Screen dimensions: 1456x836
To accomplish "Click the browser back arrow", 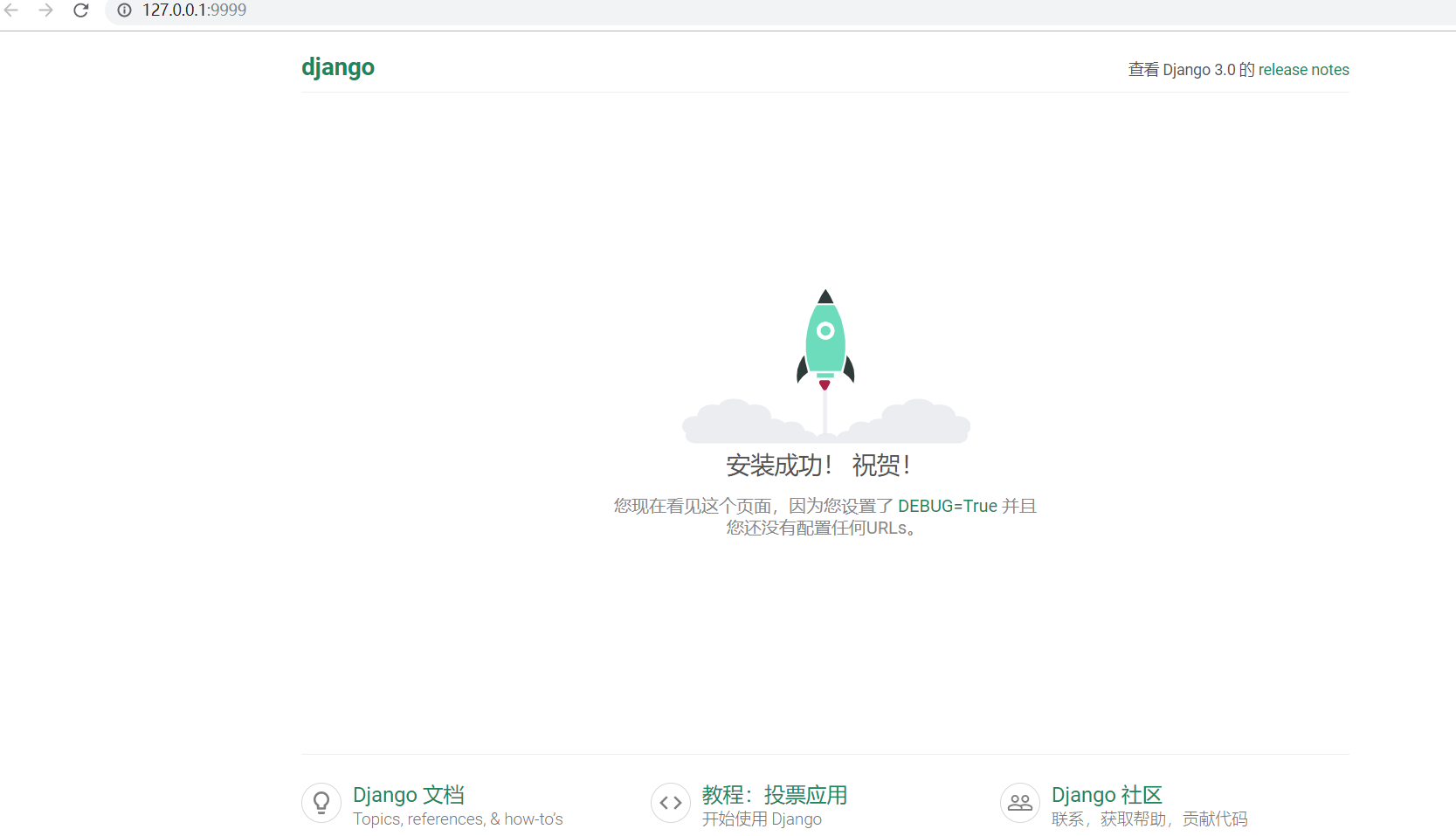I will tap(11, 10).
